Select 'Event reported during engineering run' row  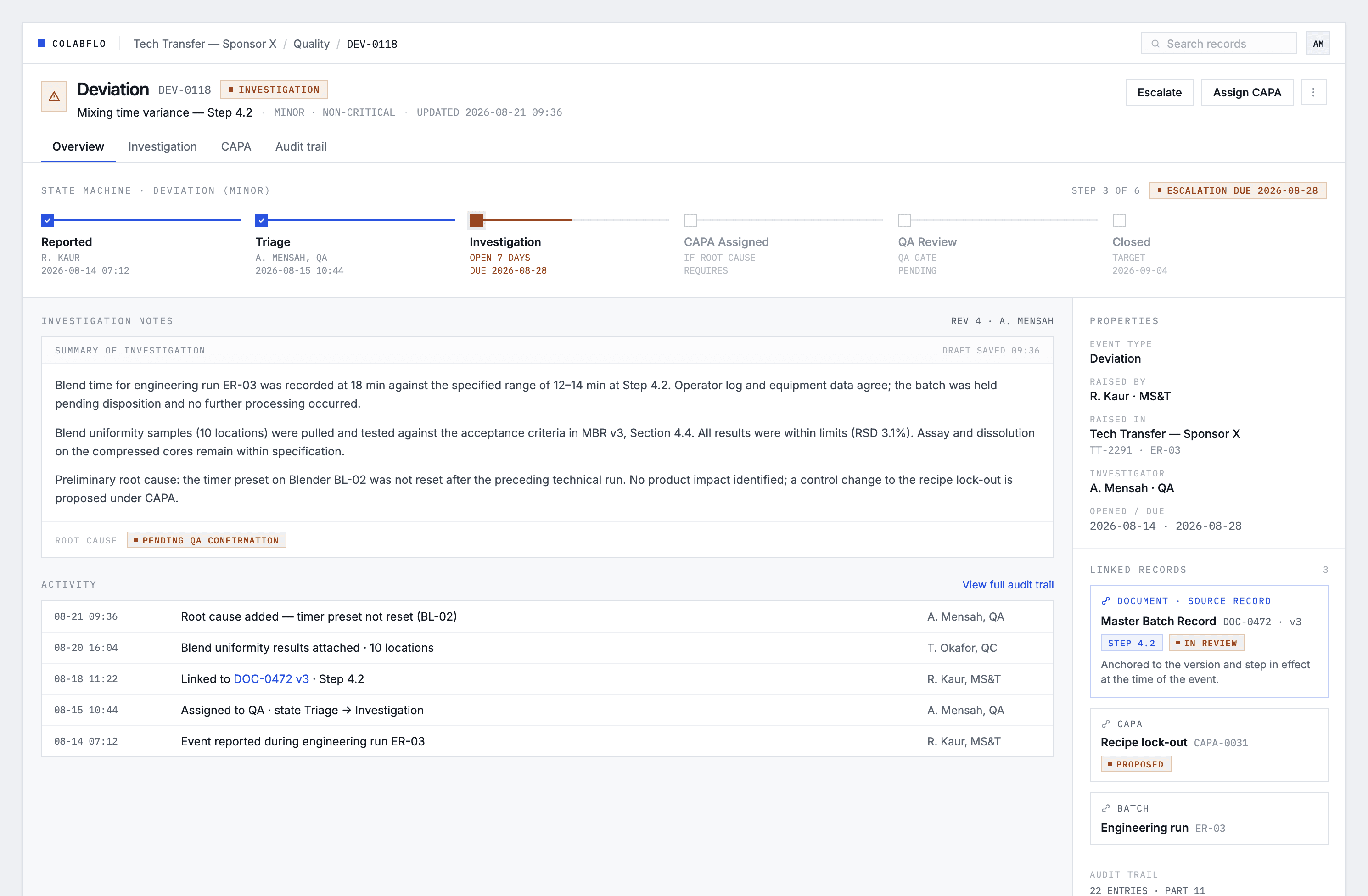pos(547,741)
